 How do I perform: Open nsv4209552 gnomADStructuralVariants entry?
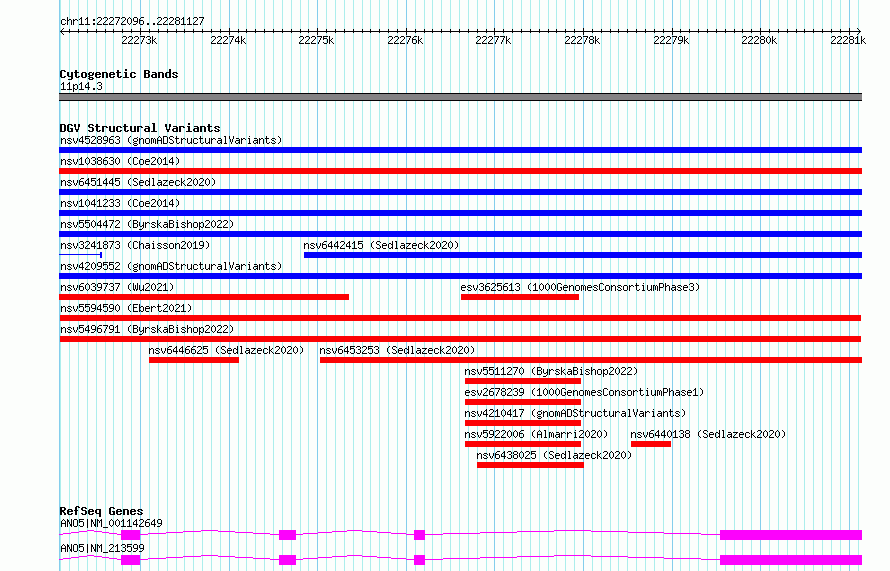pos(171,266)
